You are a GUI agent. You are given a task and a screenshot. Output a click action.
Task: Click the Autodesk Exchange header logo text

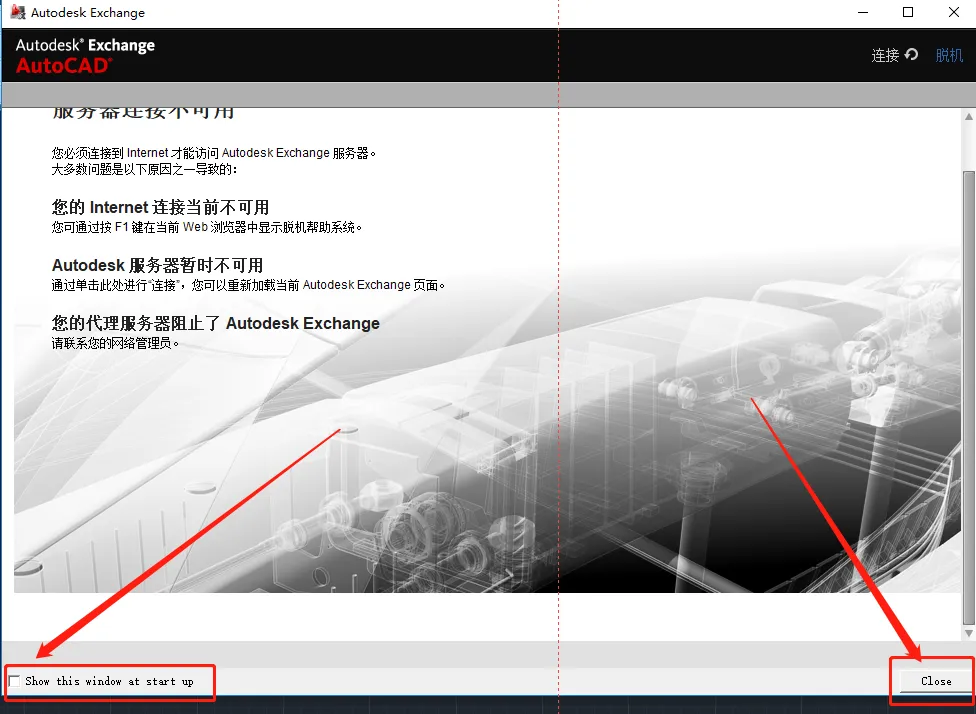[85, 45]
